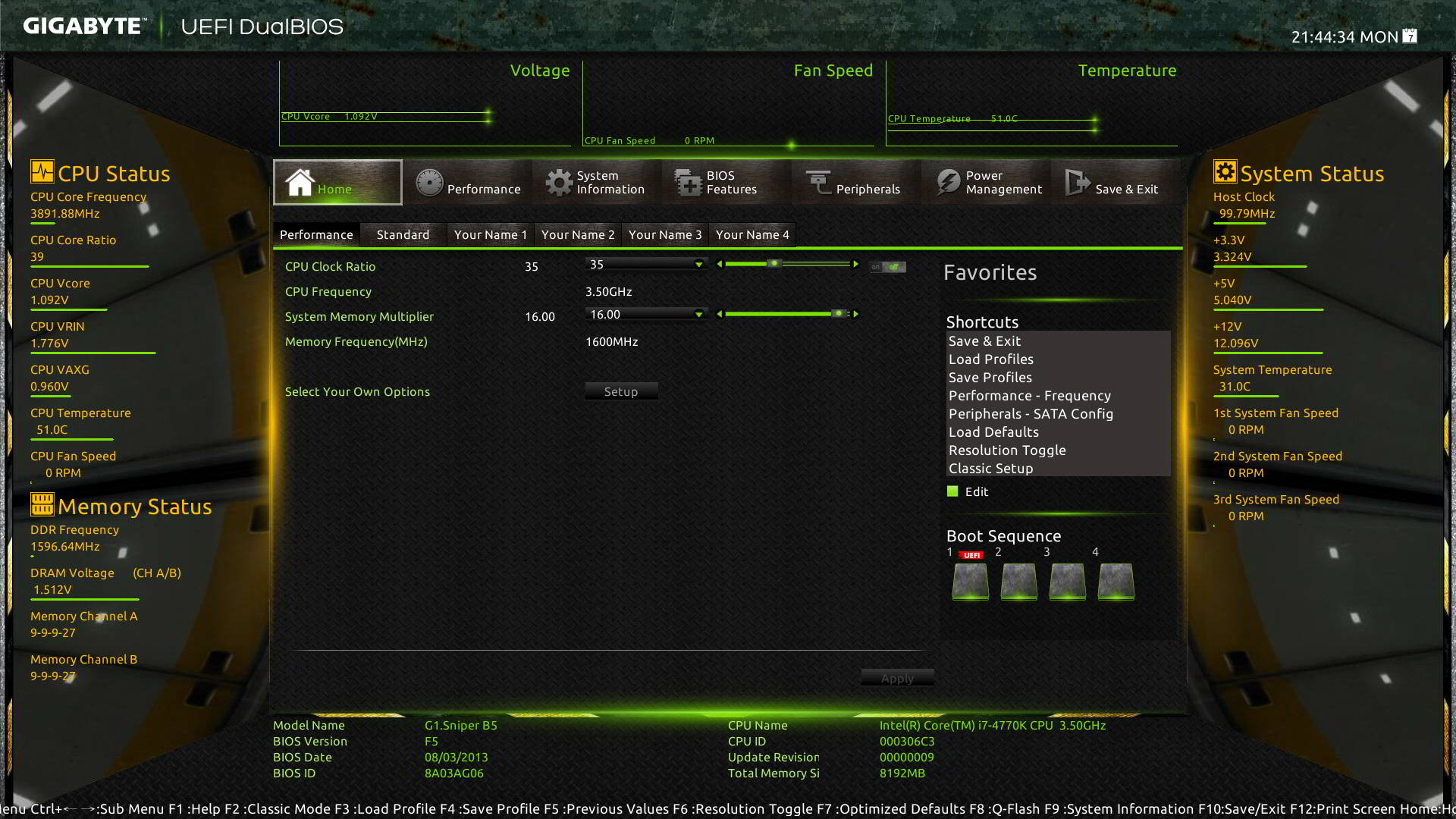Click the Power Management icon
Viewport: 1456px width, 819px height.
948,183
